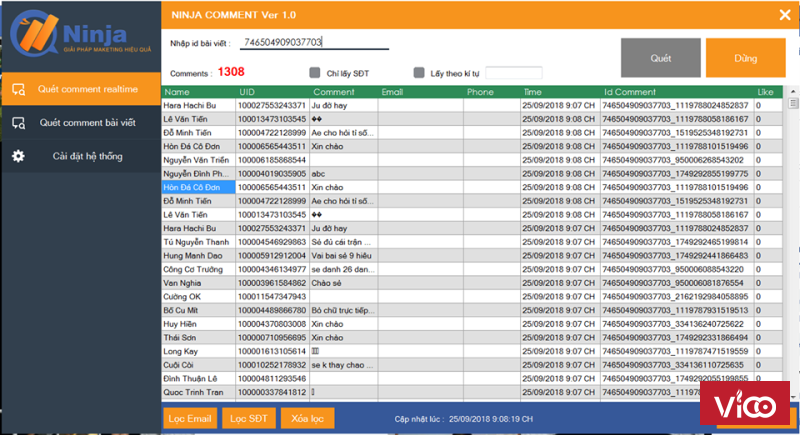Select the Hung Manh Dao row
The height and width of the screenshot is (435, 800).
472,255
